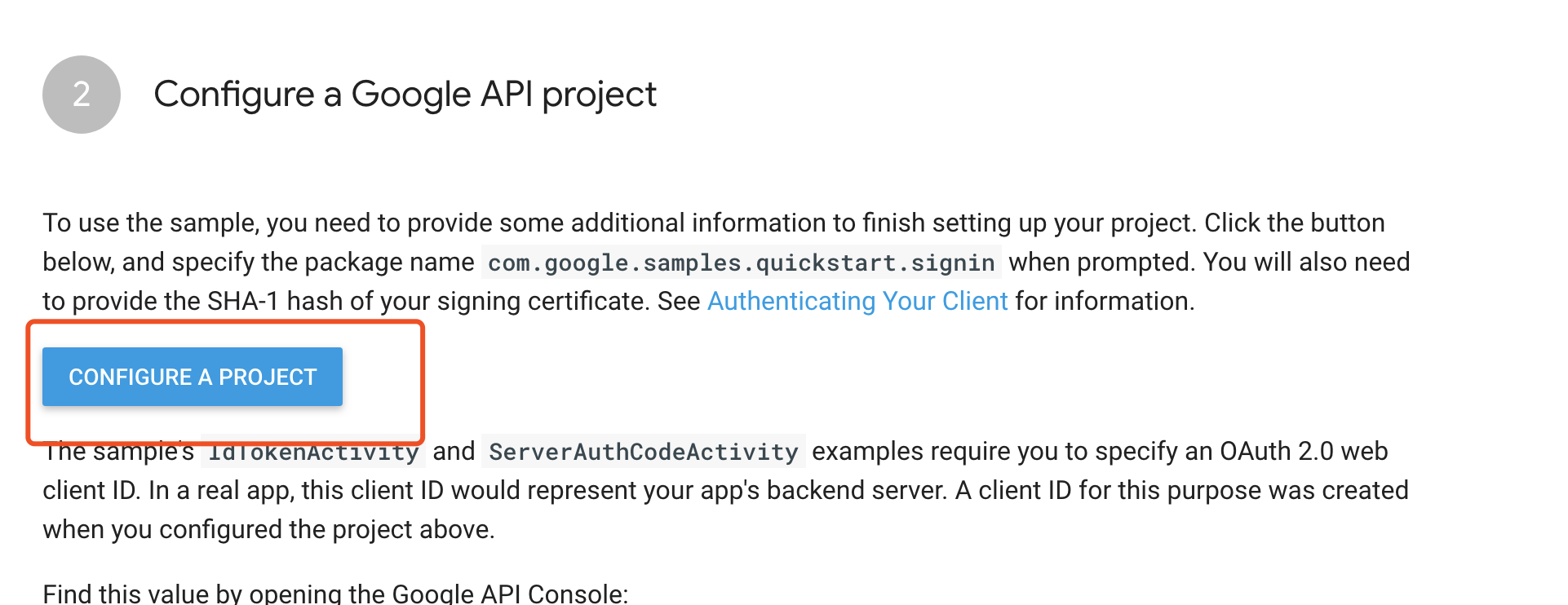The image size is (1568, 605).
Task: Click the text 'Find this value by opening the Google API Console:'
Action: (x=335, y=593)
